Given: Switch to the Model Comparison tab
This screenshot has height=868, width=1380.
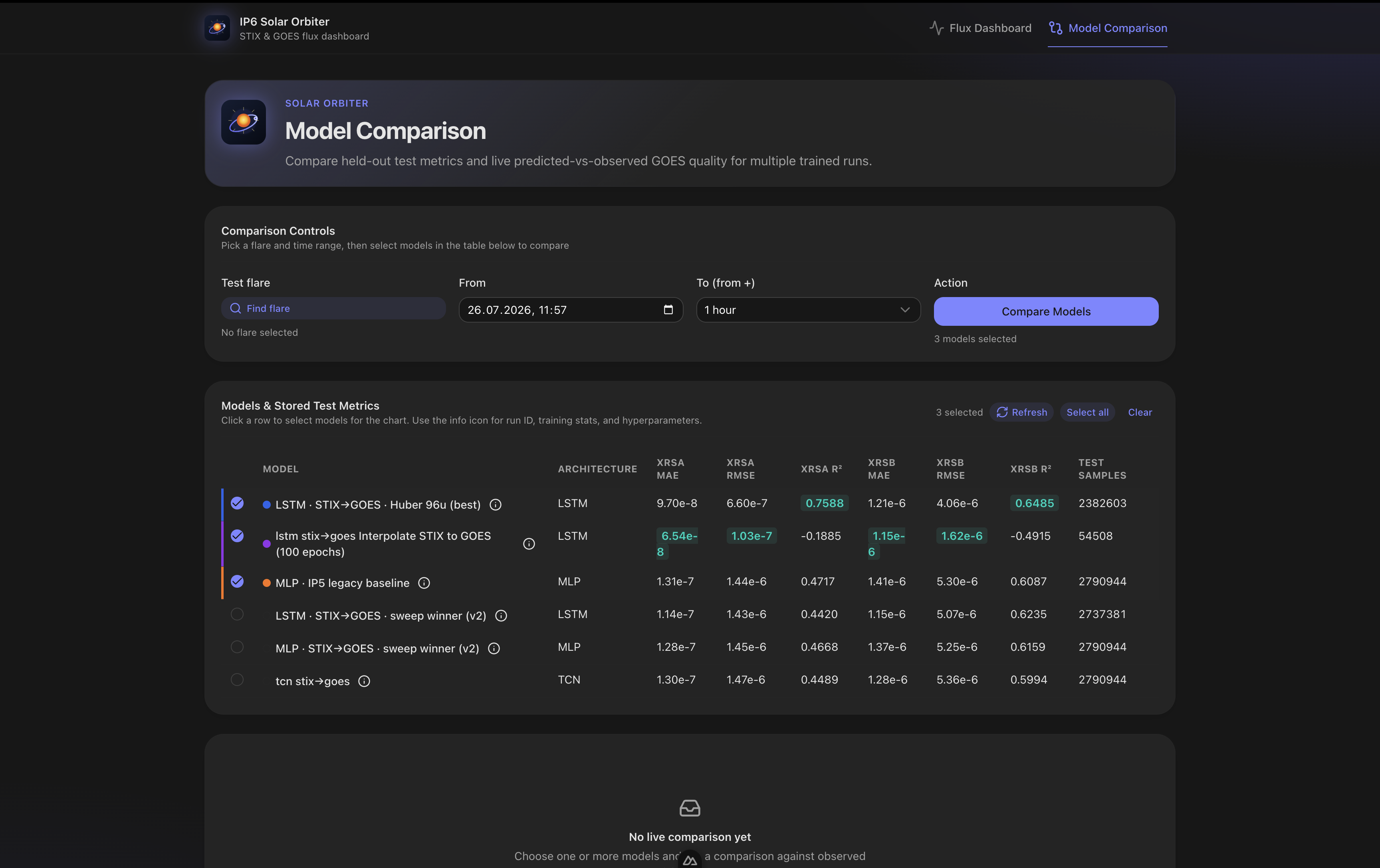Looking at the screenshot, I should (1108, 28).
